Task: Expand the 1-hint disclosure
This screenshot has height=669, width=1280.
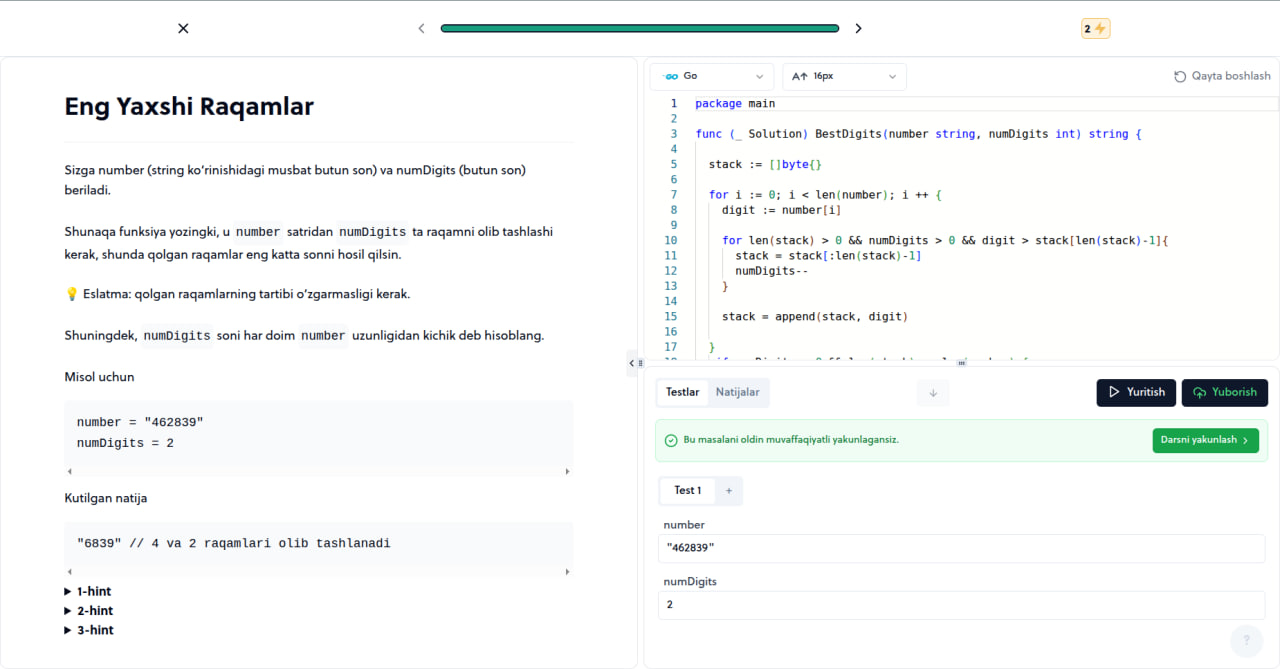Action: coord(88,591)
